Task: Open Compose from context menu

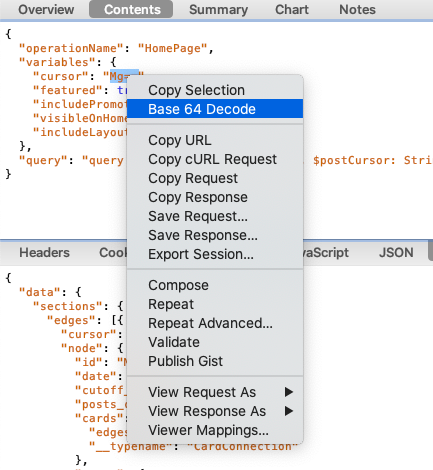Action: pos(215,285)
